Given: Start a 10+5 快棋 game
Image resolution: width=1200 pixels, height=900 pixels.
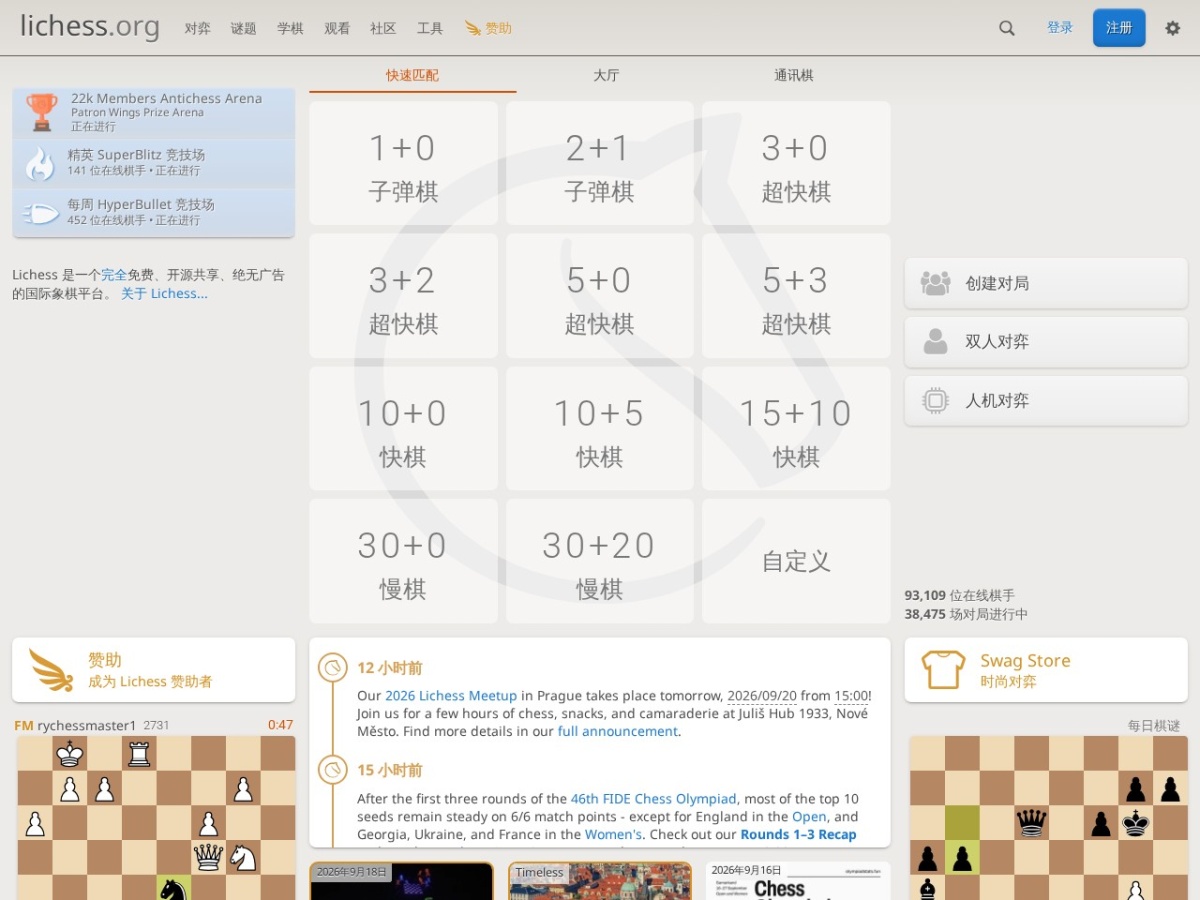Looking at the screenshot, I should tap(600, 428).
